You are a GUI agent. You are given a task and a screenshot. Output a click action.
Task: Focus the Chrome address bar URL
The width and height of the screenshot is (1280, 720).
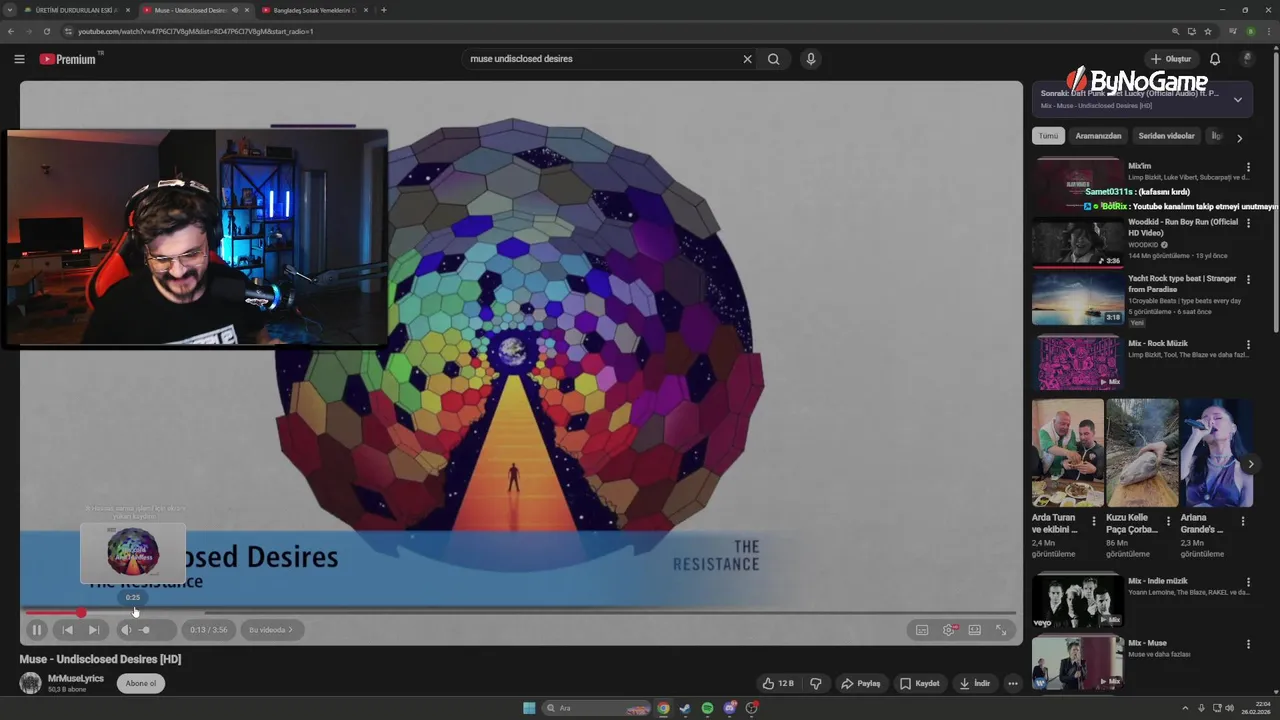(x=196, y=31)
